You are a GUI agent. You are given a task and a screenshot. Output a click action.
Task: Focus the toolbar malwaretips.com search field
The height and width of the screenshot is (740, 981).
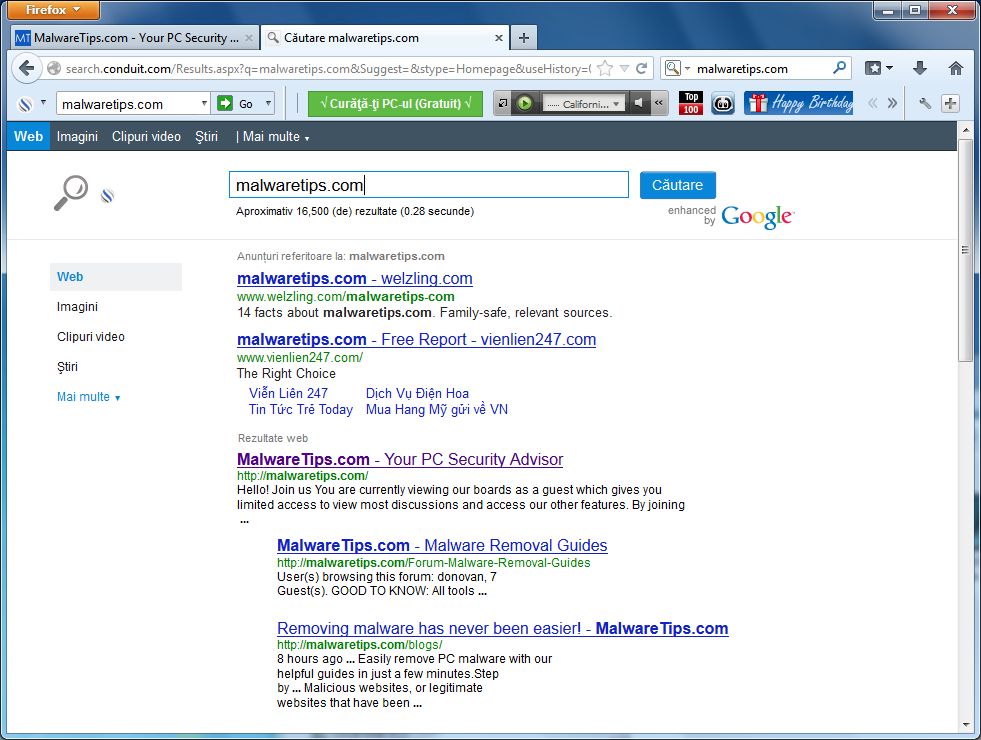point(128,104)
